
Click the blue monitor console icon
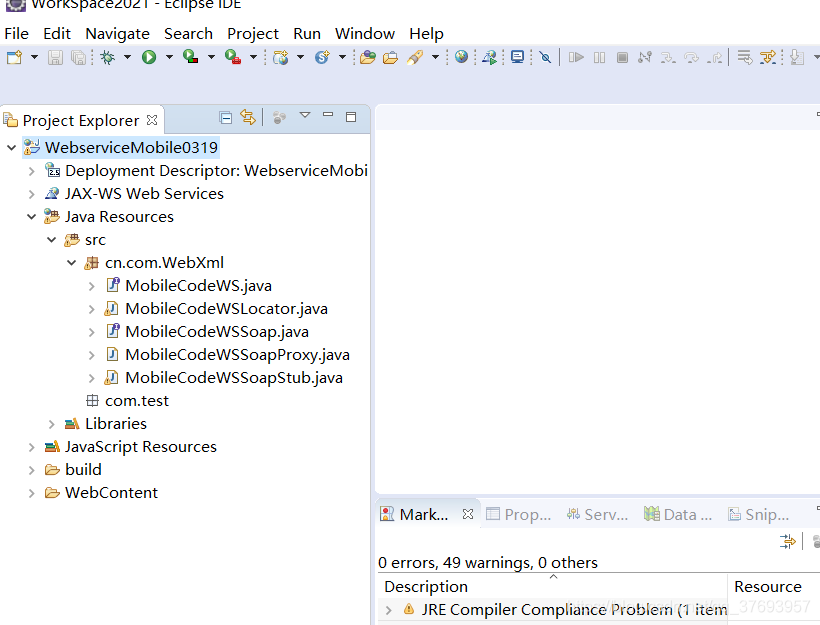point(518,57)
